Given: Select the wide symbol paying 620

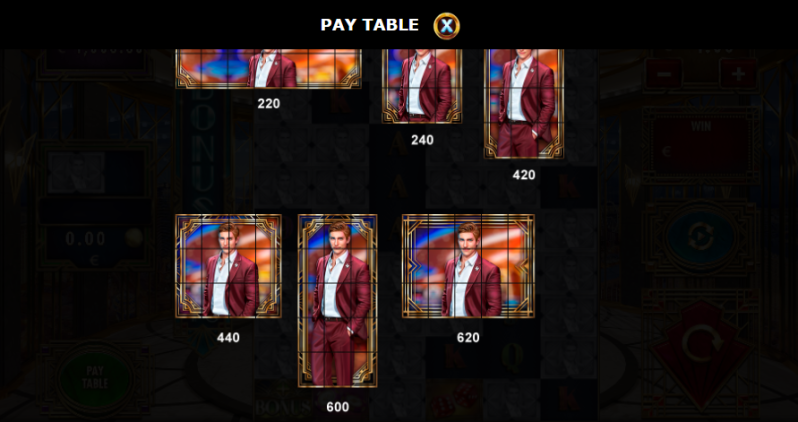Looking at the screenshot, I should [x=468, y=266].
